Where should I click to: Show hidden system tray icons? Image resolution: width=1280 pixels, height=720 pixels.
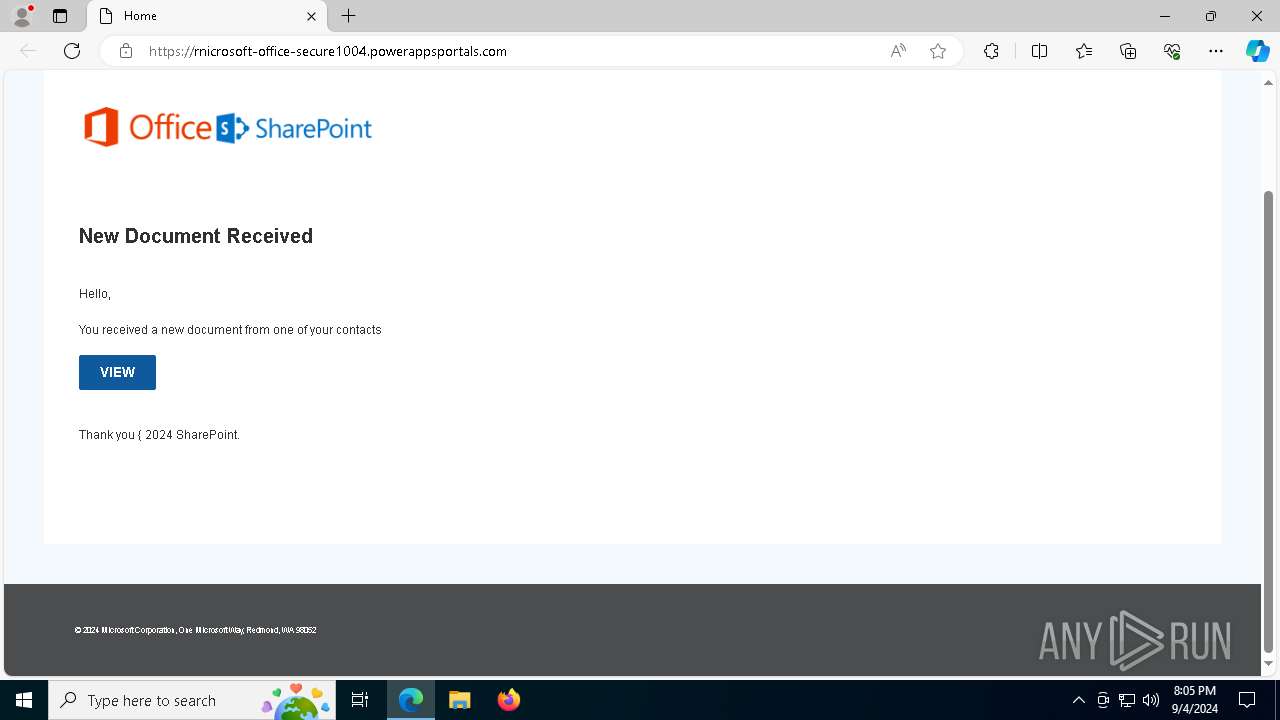1078,700
